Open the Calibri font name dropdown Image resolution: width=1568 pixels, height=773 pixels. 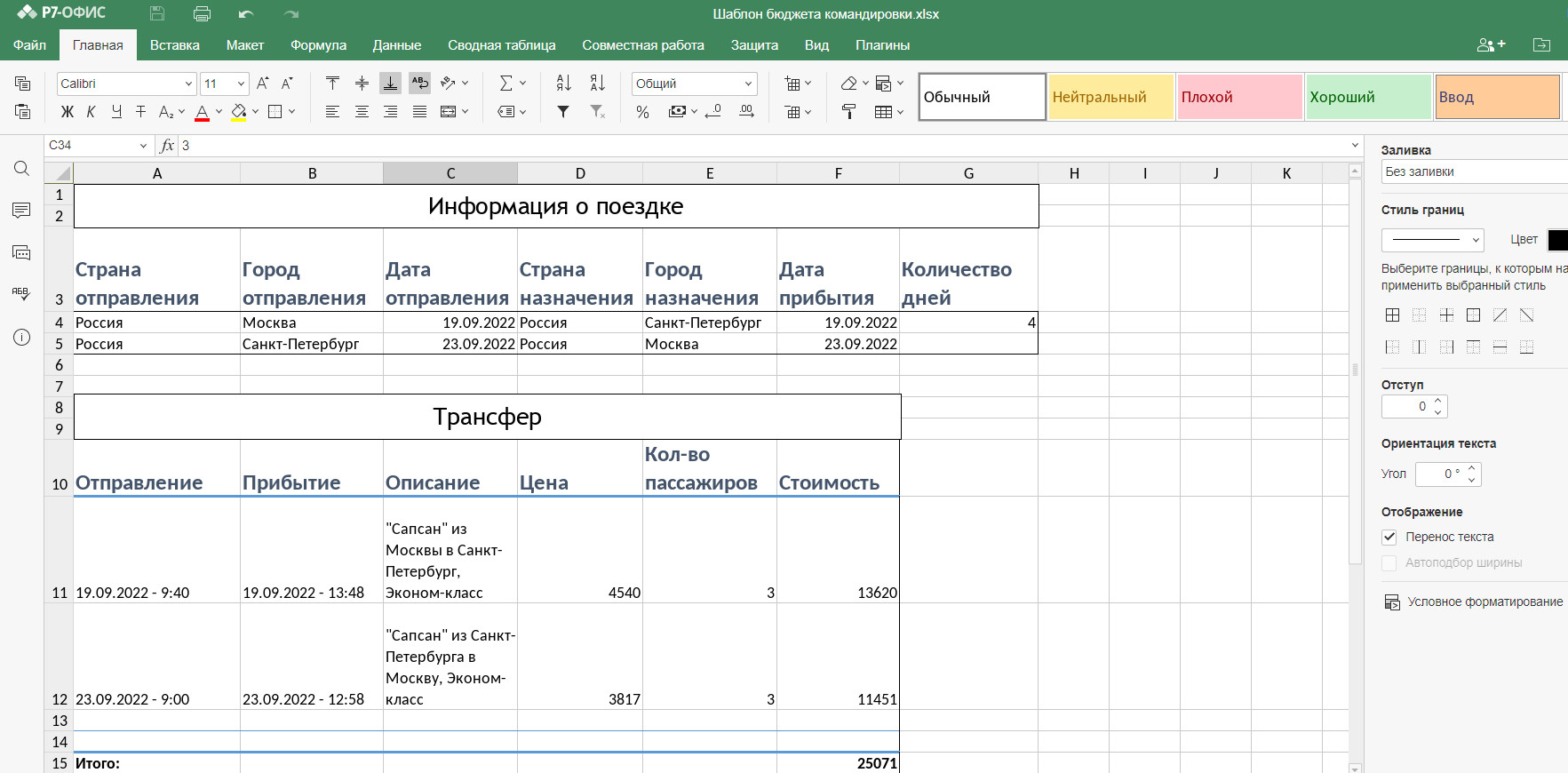pyautogui.click(x=126, y=84)
